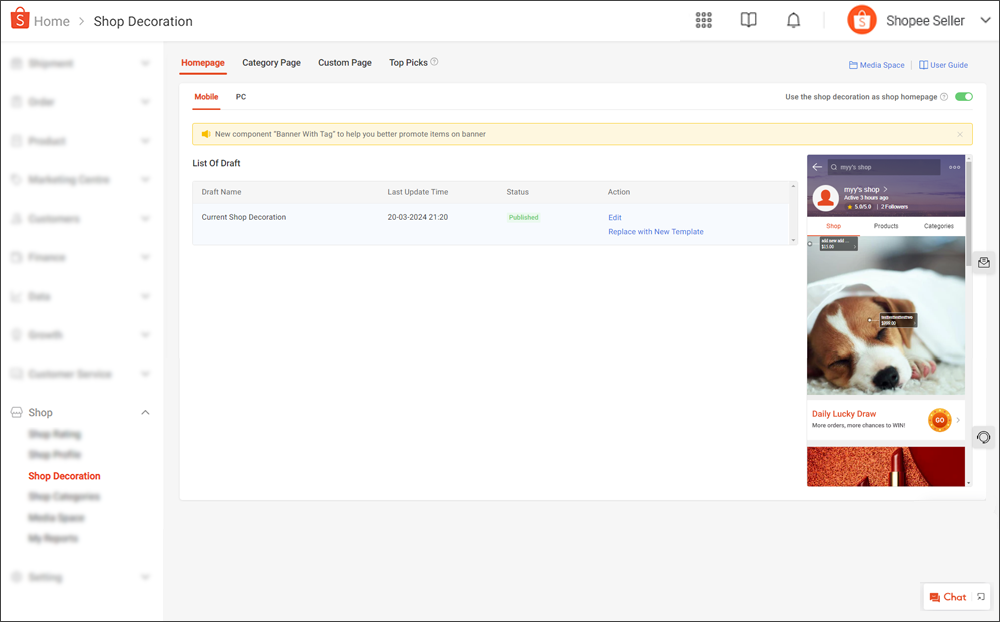Viewport: 1000px width, 622px height.
Task: Click the red lipstick banner thumbnail
Action: [x=886, y=466]
